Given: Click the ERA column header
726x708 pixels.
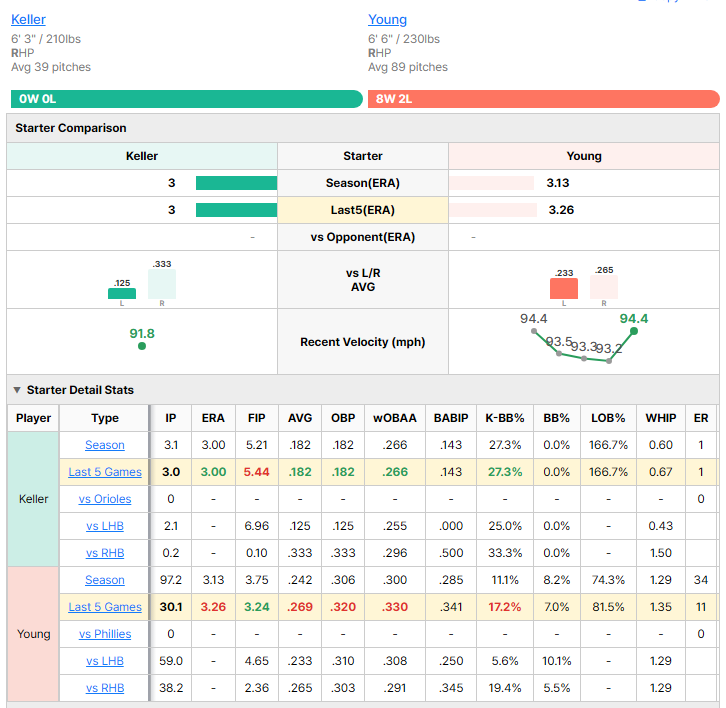Looking at the screenshot, I should pyautogui.click(x=213, y=418).
